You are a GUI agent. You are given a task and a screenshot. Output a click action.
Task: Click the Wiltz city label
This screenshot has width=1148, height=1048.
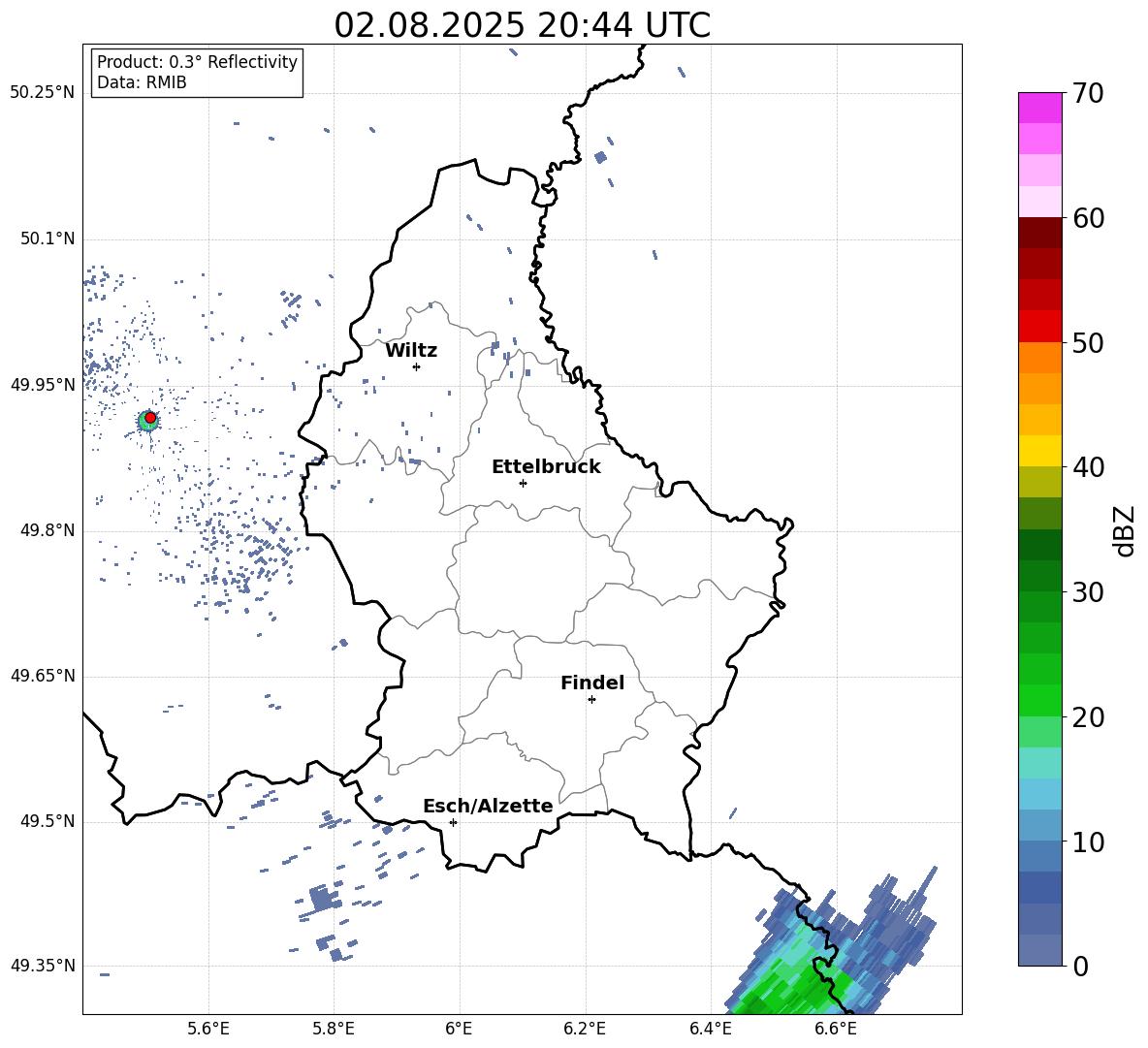tap(411, 351)
